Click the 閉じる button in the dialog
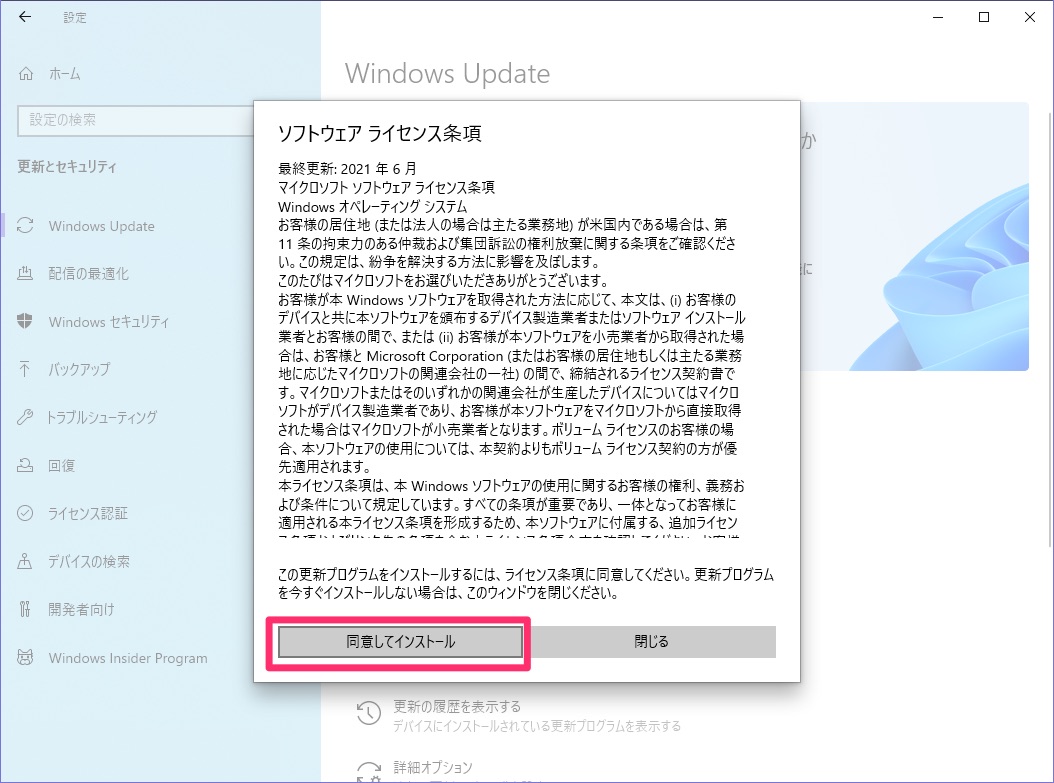Viewport: 1054px width, 783px height. (651, 642)
